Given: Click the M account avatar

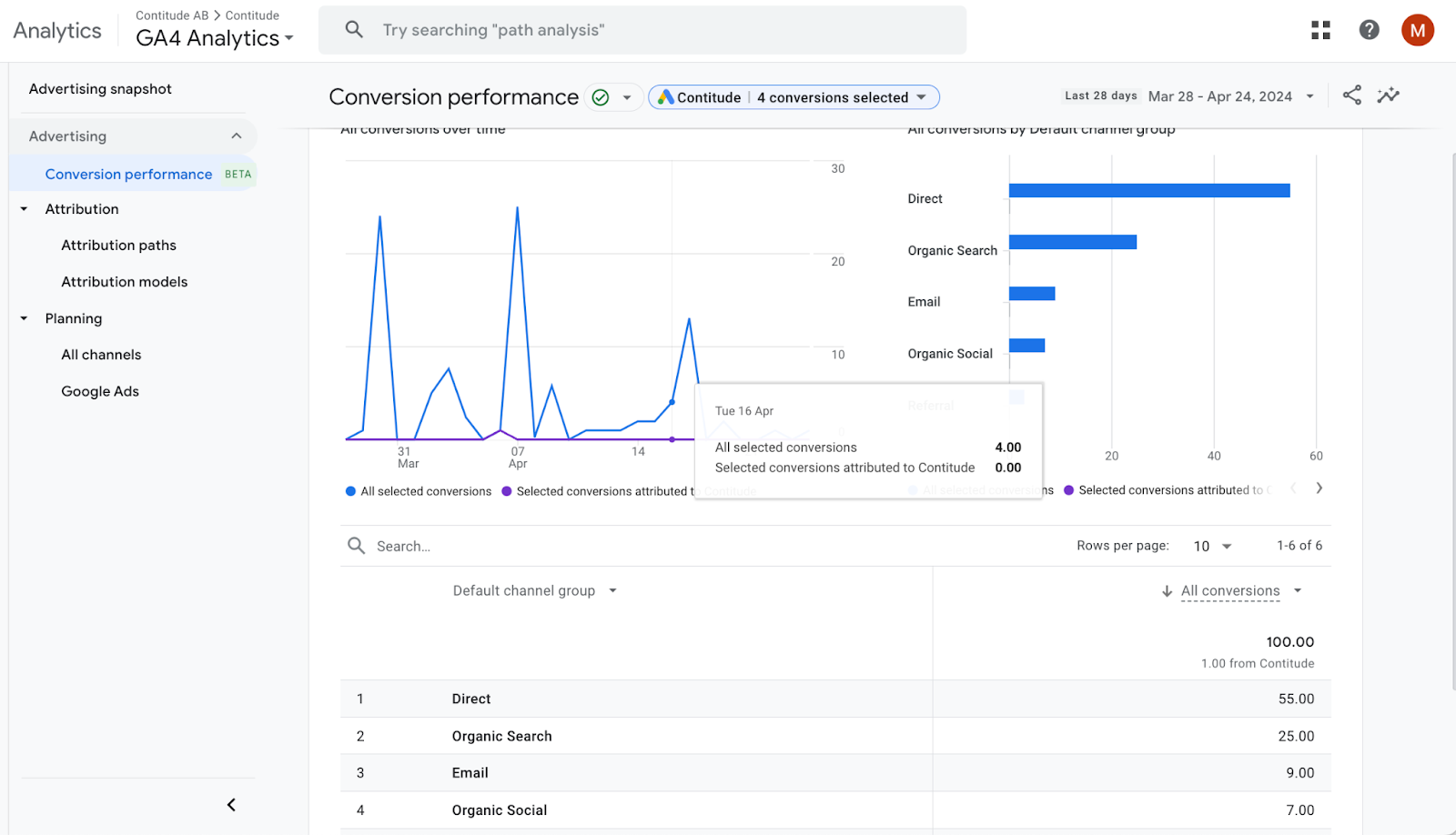Looking at the screenshot, I should (x=1417, y=30).
